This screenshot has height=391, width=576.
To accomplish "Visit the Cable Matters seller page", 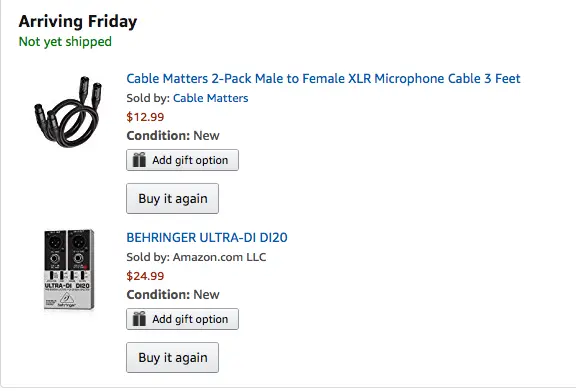I will [210, 98].
